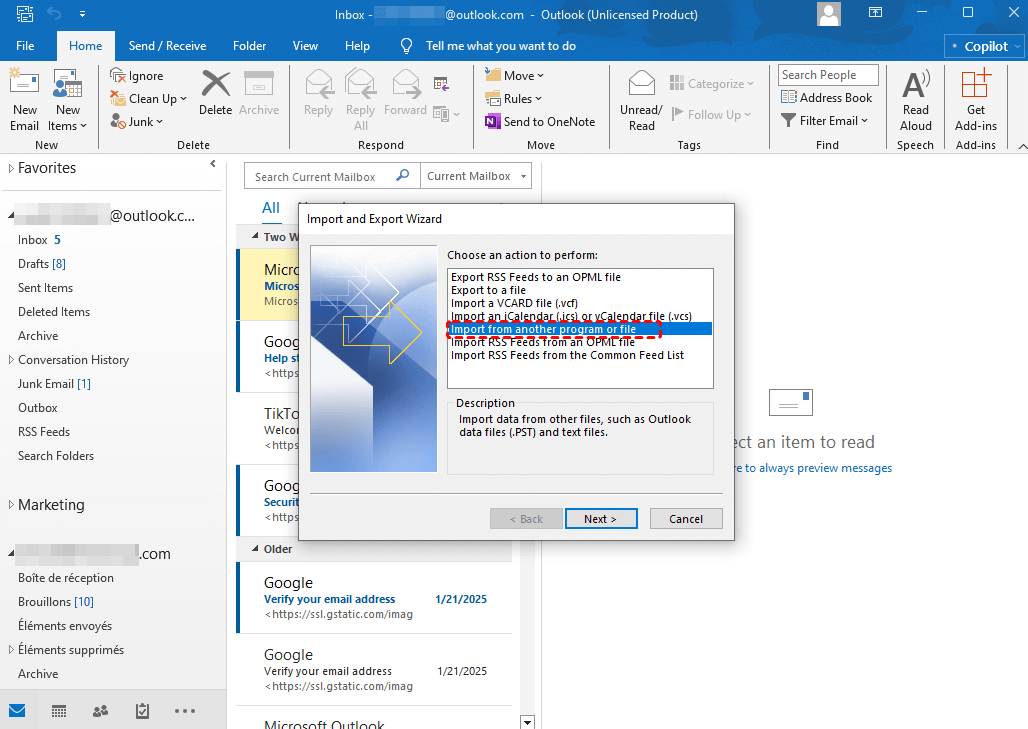Expand the Favorites section
1028x729 pixels.
click(x=11, y=168)
